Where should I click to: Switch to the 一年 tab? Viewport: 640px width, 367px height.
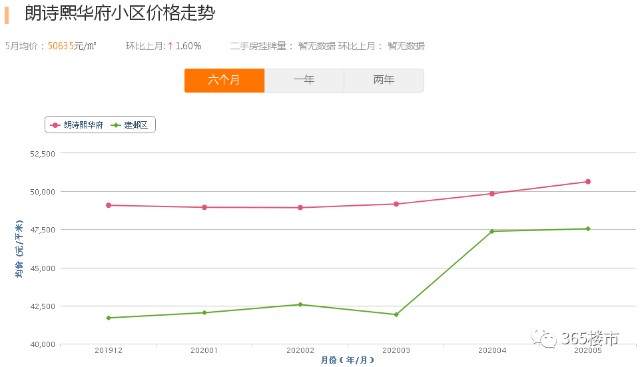pyautogui.click(x=304, y=80)
